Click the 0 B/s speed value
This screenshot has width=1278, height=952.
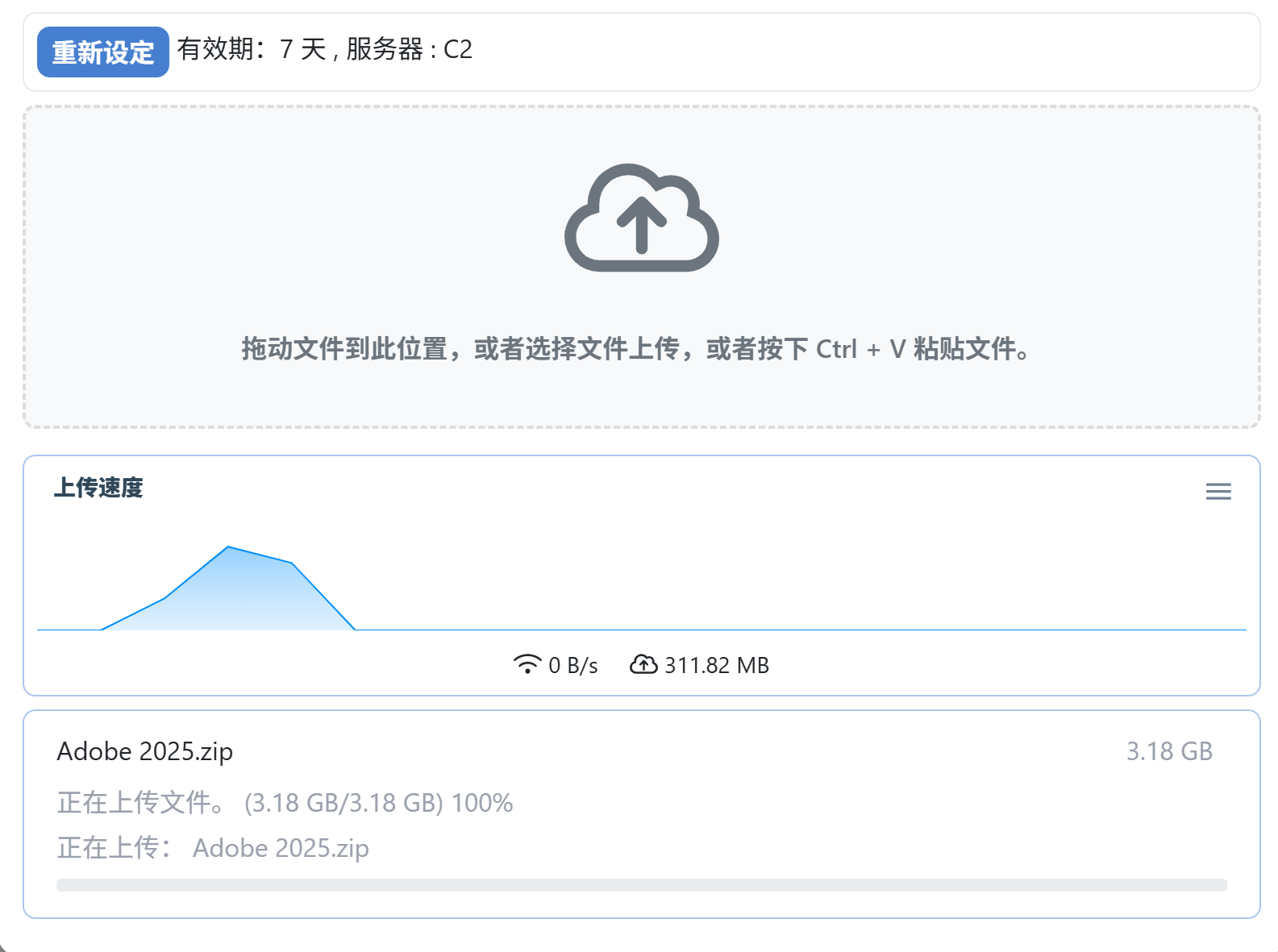click(573, 665)
